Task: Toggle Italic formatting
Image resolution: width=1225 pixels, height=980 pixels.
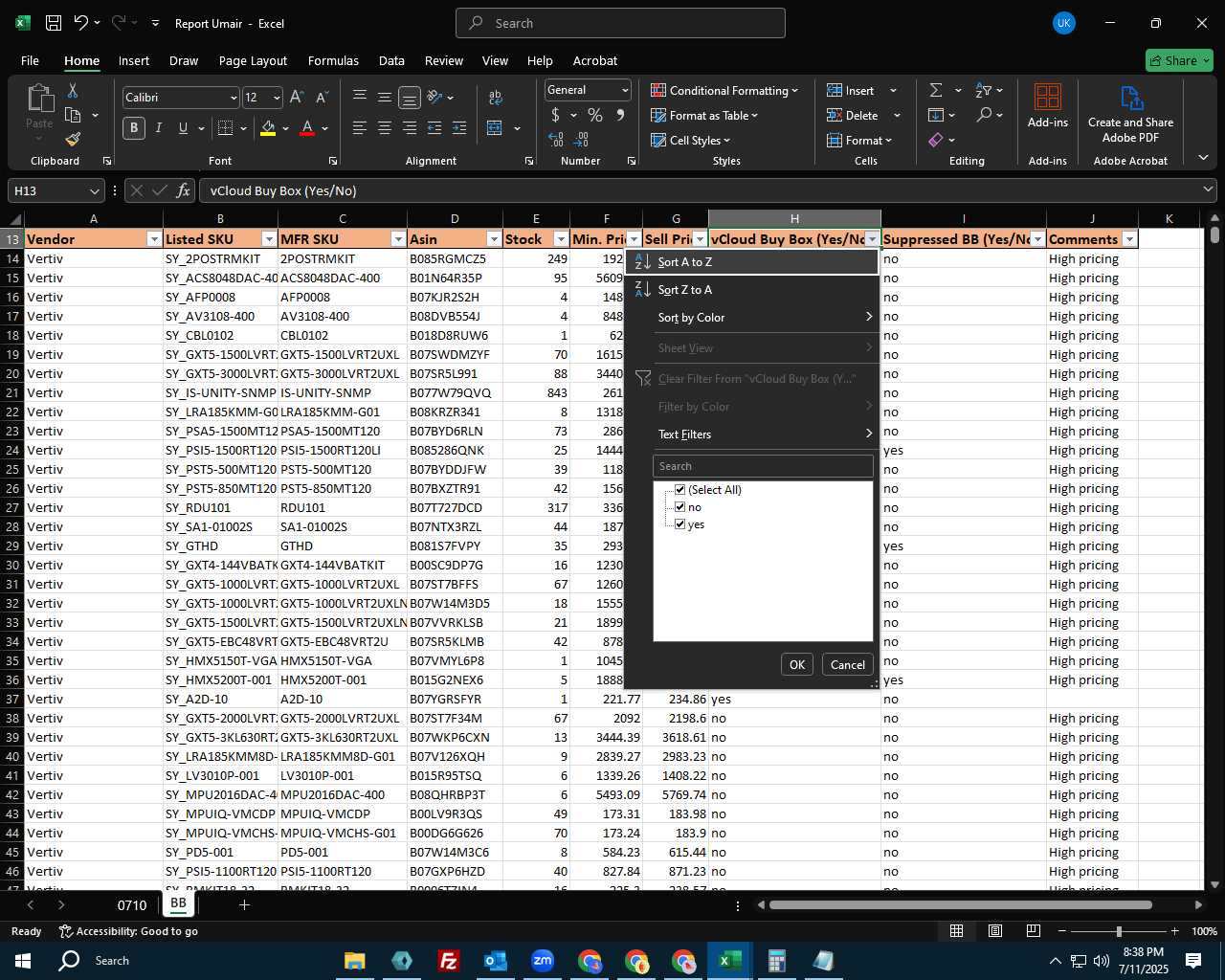Action: click(159, 127)
